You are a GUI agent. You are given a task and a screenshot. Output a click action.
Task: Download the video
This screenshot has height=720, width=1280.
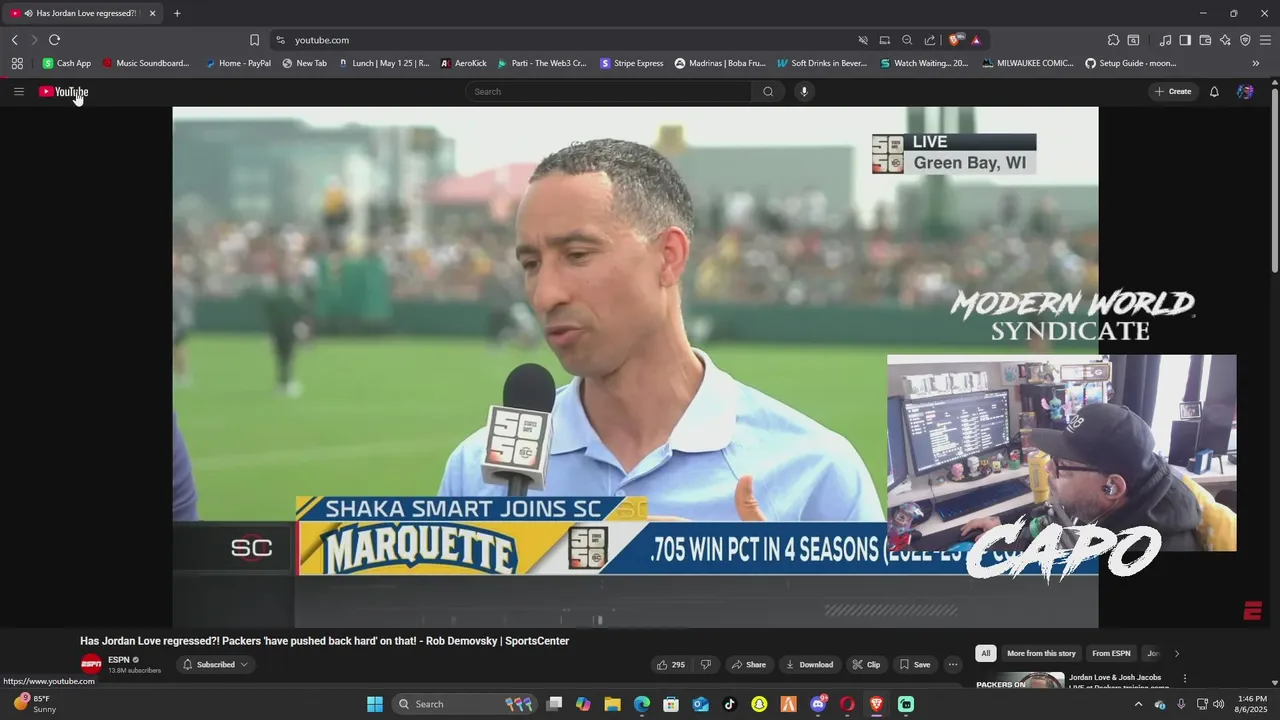tap(809, 664)
